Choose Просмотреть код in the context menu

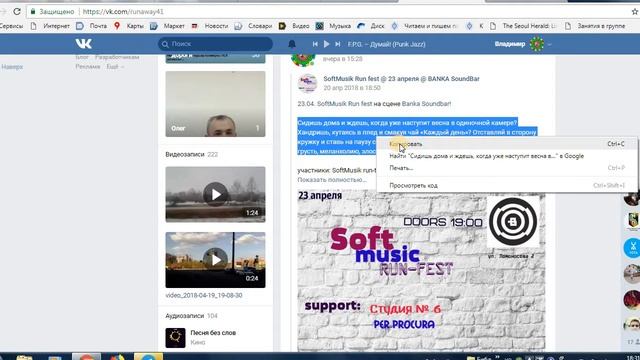point(507,185)
